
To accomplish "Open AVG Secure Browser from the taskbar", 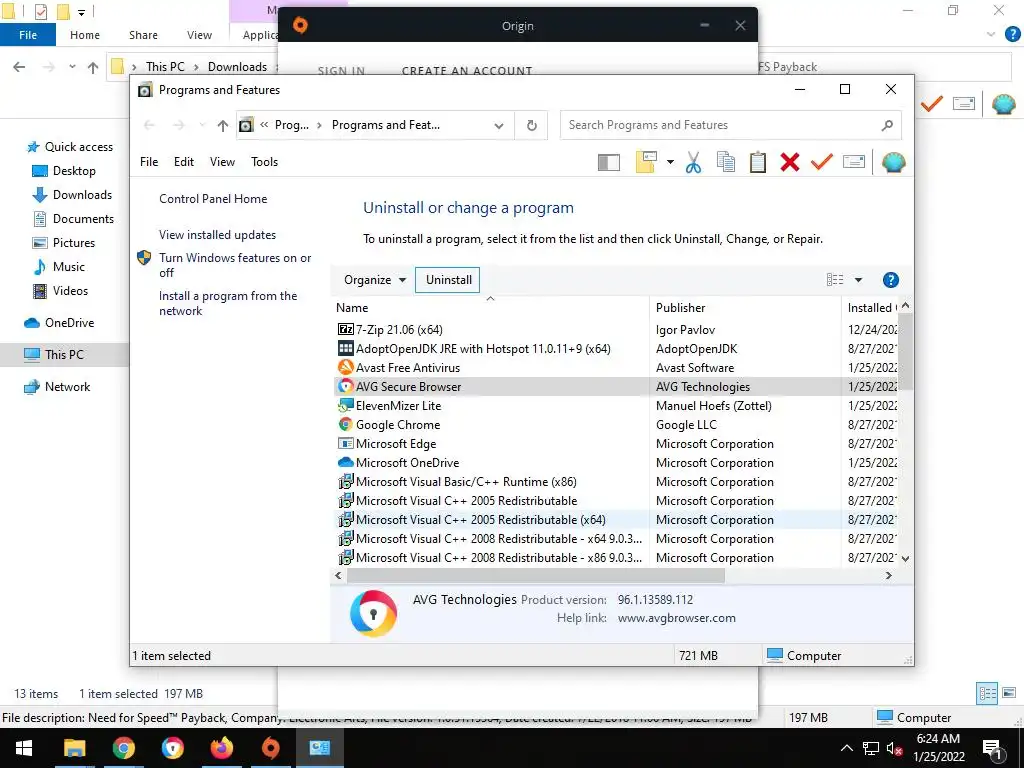I will pos(172,748).
